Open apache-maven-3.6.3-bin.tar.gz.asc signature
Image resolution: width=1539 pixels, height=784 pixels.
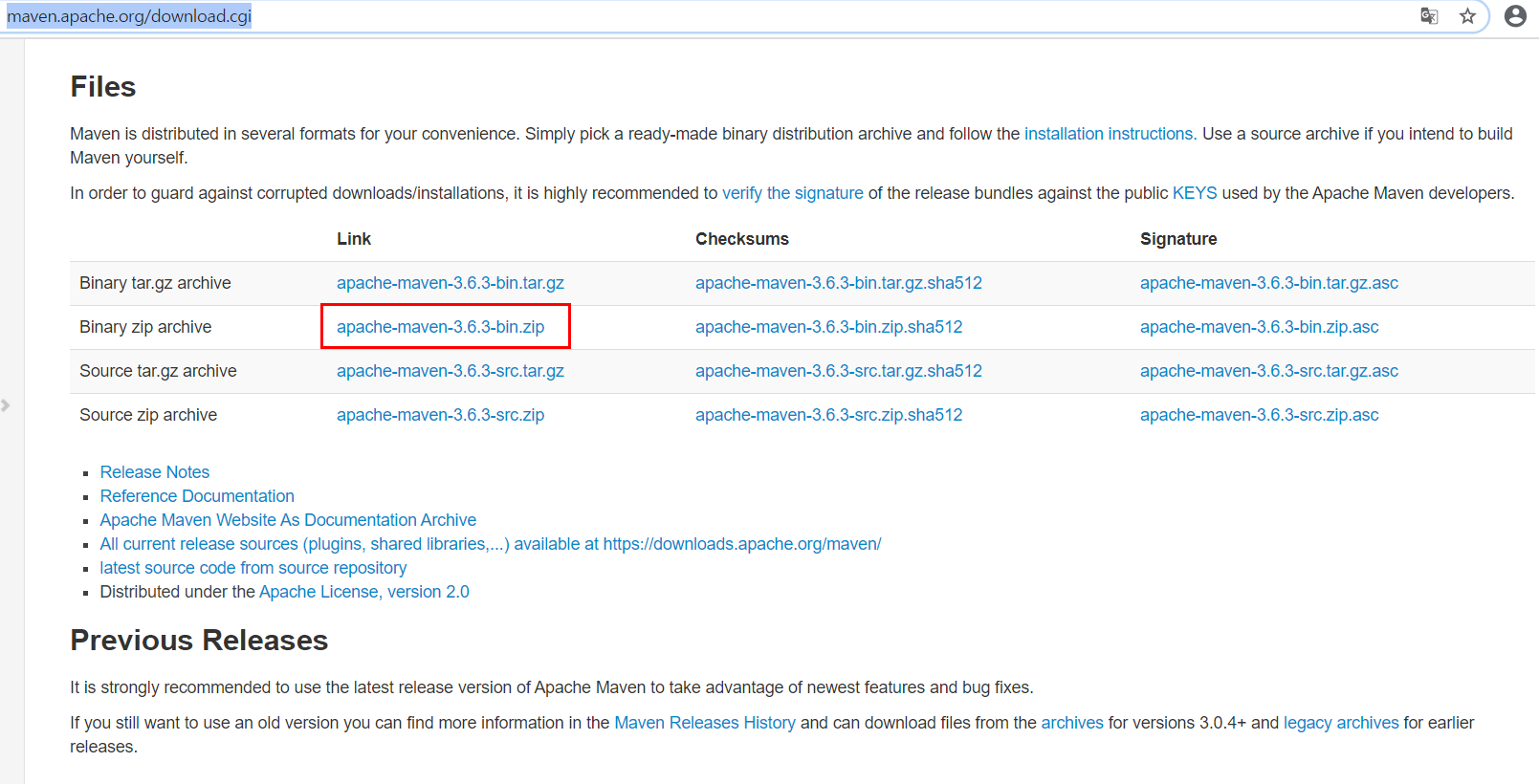[x=1269, y=283]
